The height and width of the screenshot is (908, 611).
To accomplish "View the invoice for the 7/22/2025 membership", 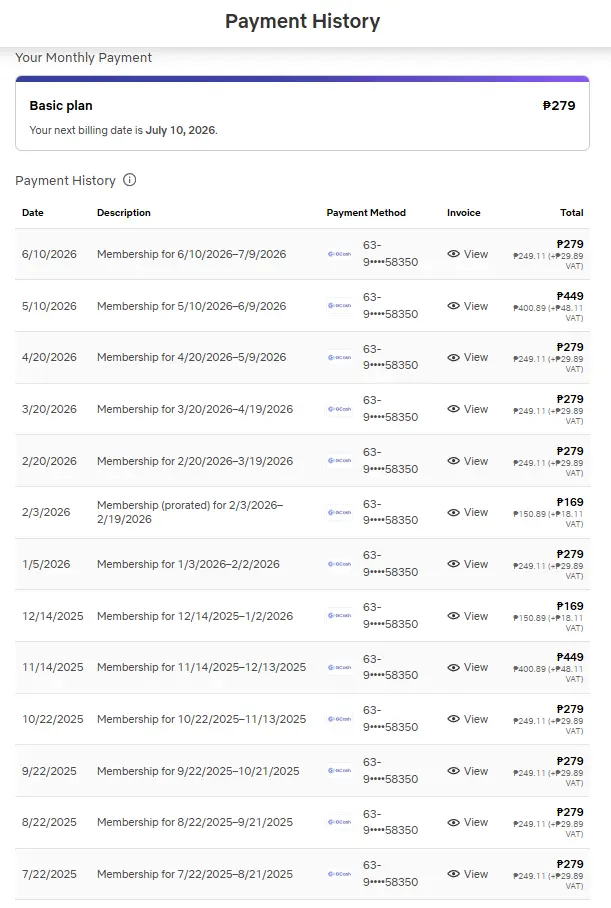I will click(468, 874).
